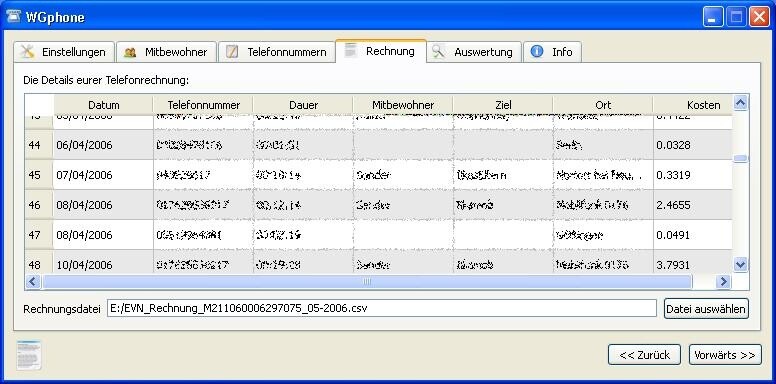The width and height of the screenshot is (776, 384).
Task: Click the WGphone title bar icon
Action: [x=13, y=17]
